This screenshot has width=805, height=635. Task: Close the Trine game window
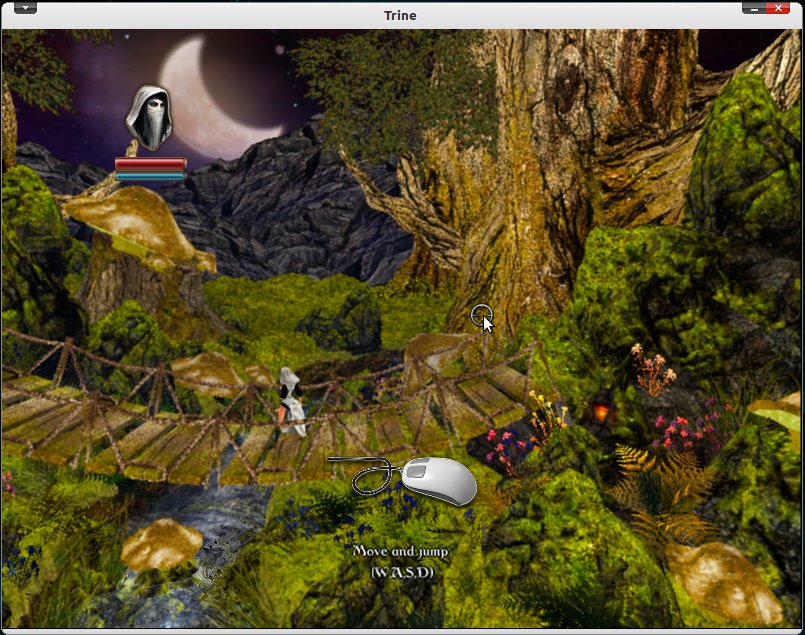click(x=777, y=7)
